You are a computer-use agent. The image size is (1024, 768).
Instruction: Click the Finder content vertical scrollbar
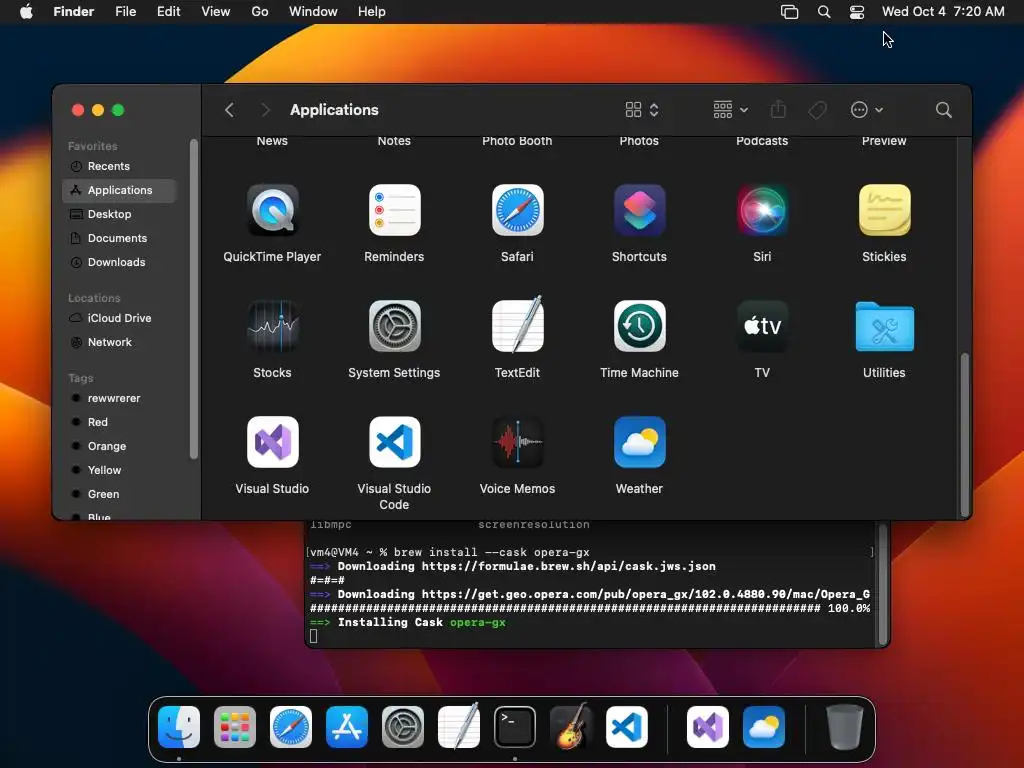click(964, 434)
